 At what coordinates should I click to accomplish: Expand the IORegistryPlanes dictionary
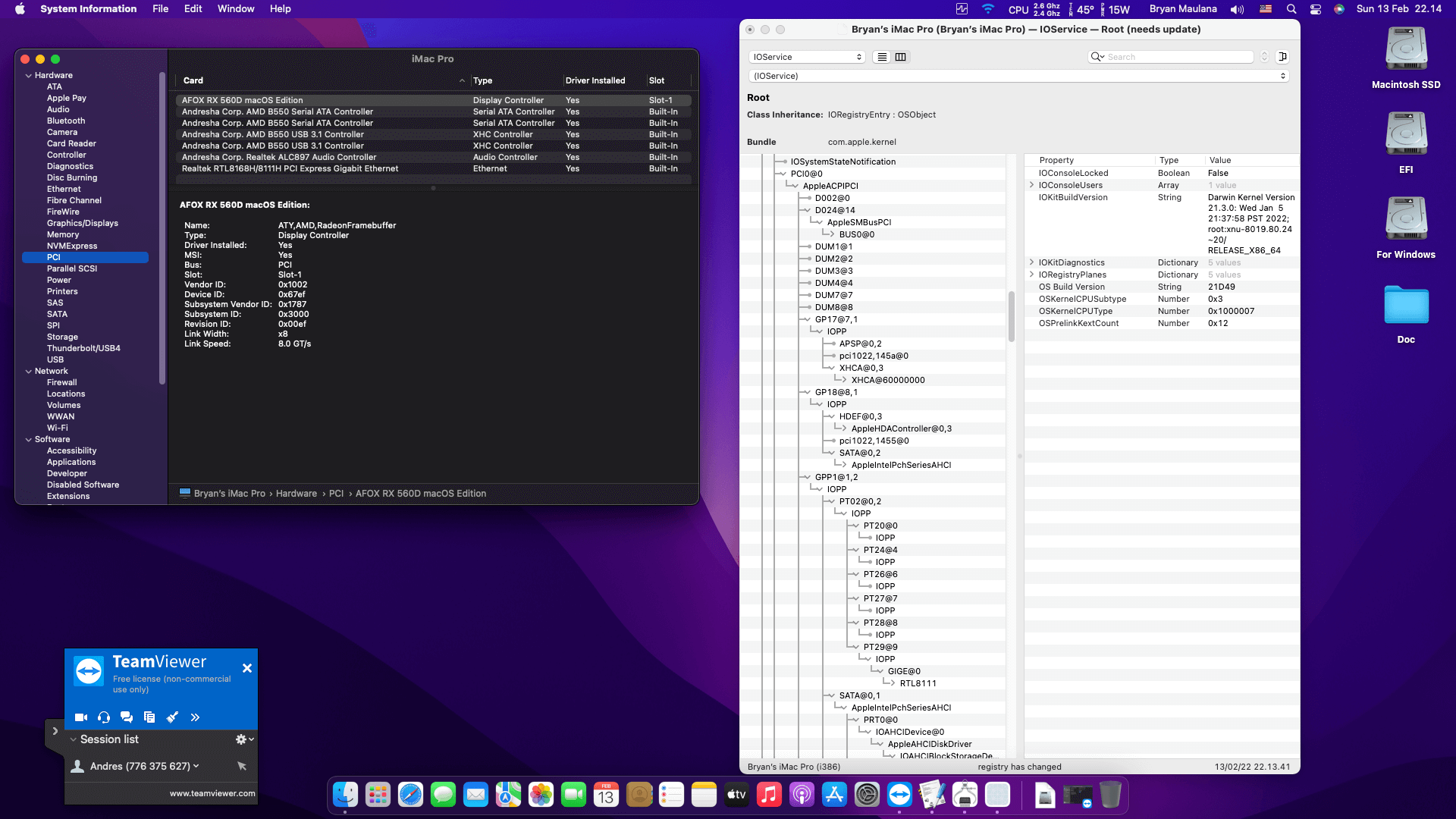point(1031,275)
